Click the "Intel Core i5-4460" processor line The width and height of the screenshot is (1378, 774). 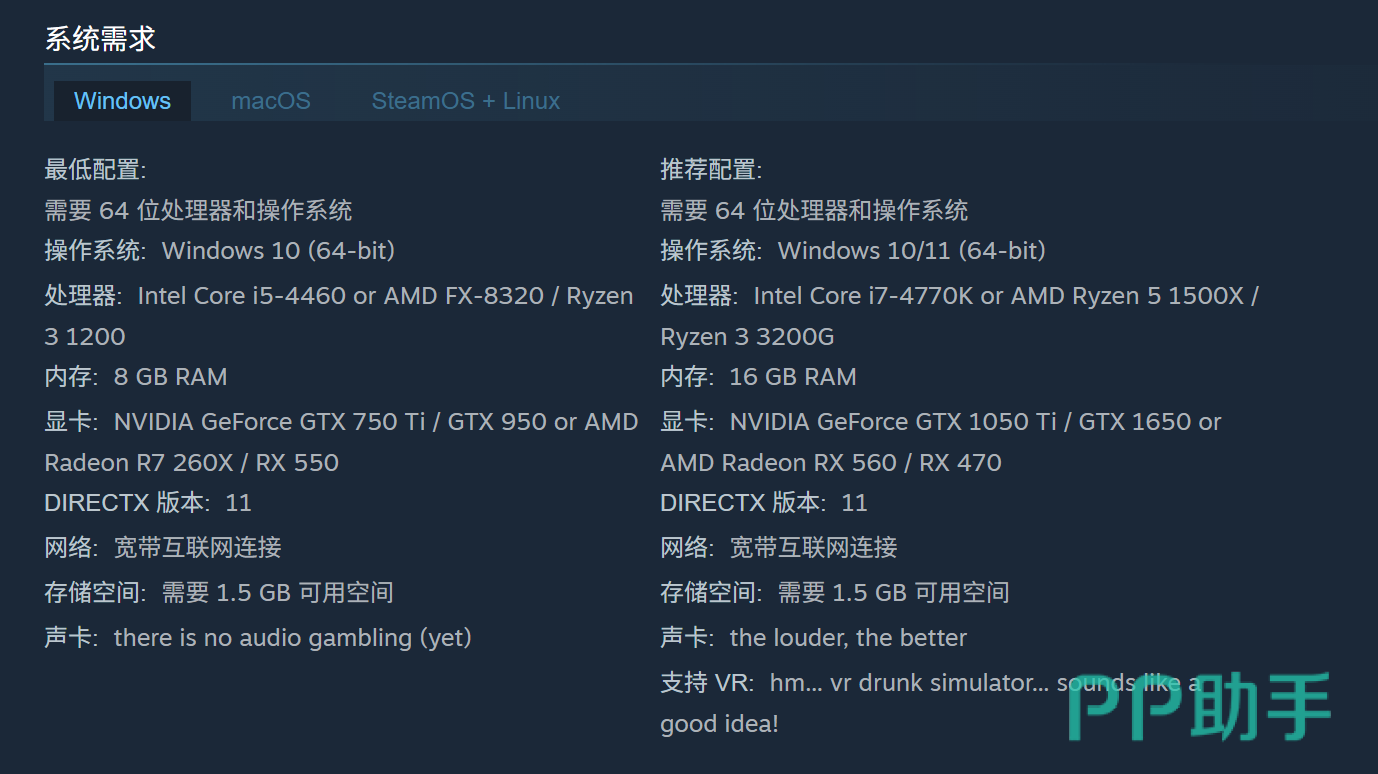coord(339,296)
